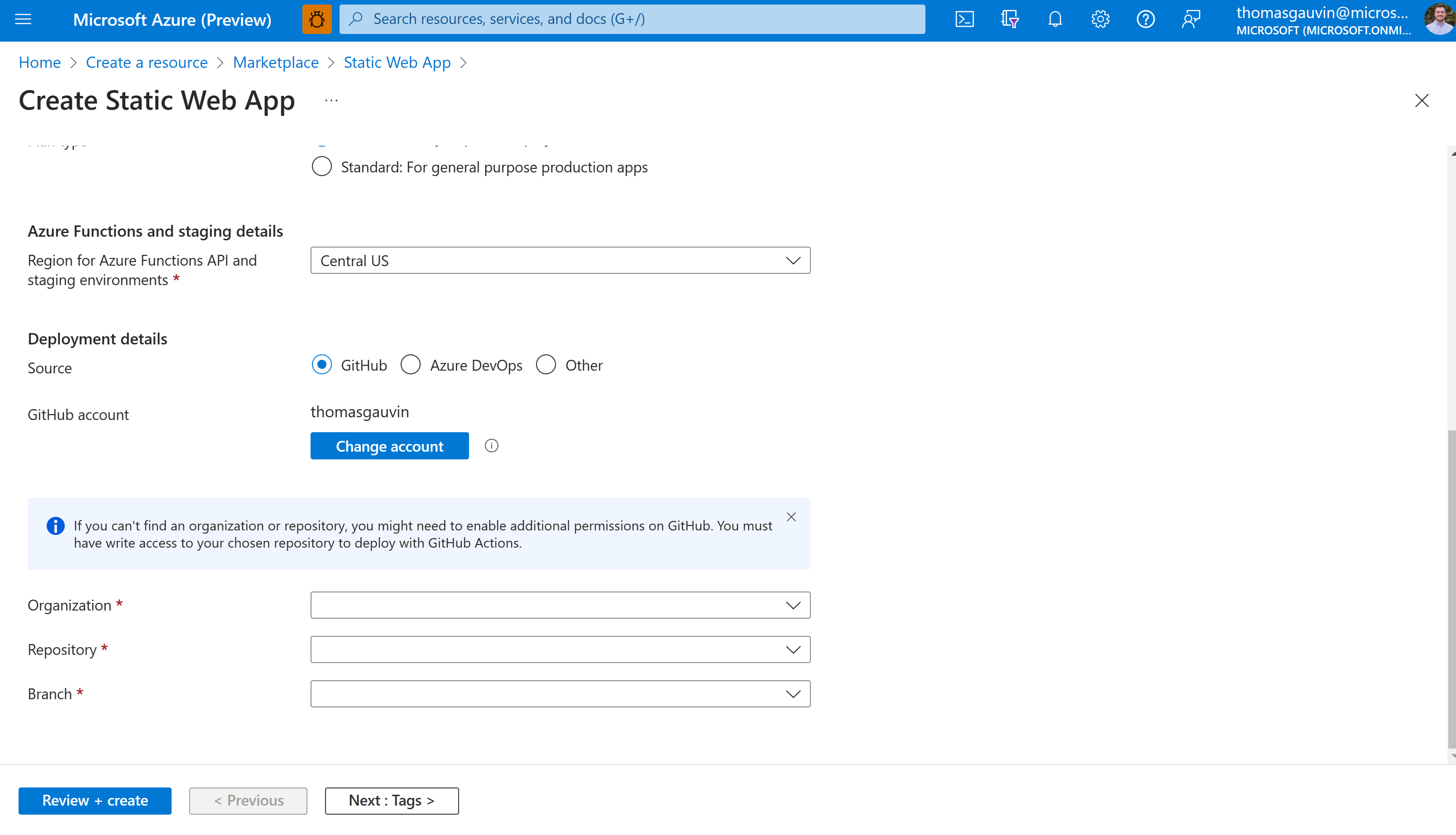Check Azure notifications bell
This screenshot has width=1456, height=835.
tap(1055, 19)
